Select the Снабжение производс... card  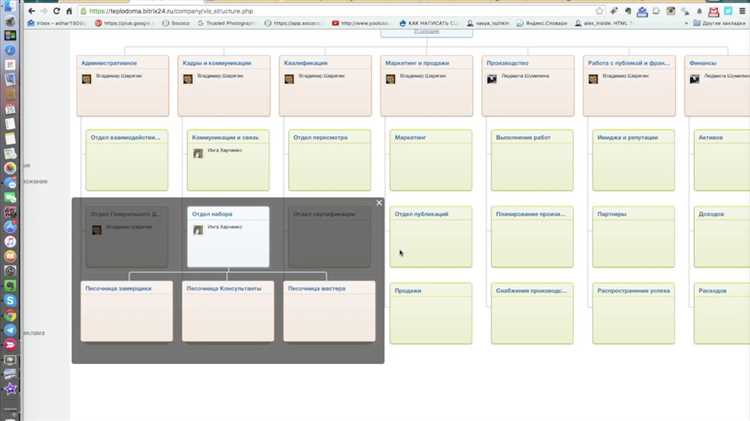pyautogui.click(x=532, y=313)
